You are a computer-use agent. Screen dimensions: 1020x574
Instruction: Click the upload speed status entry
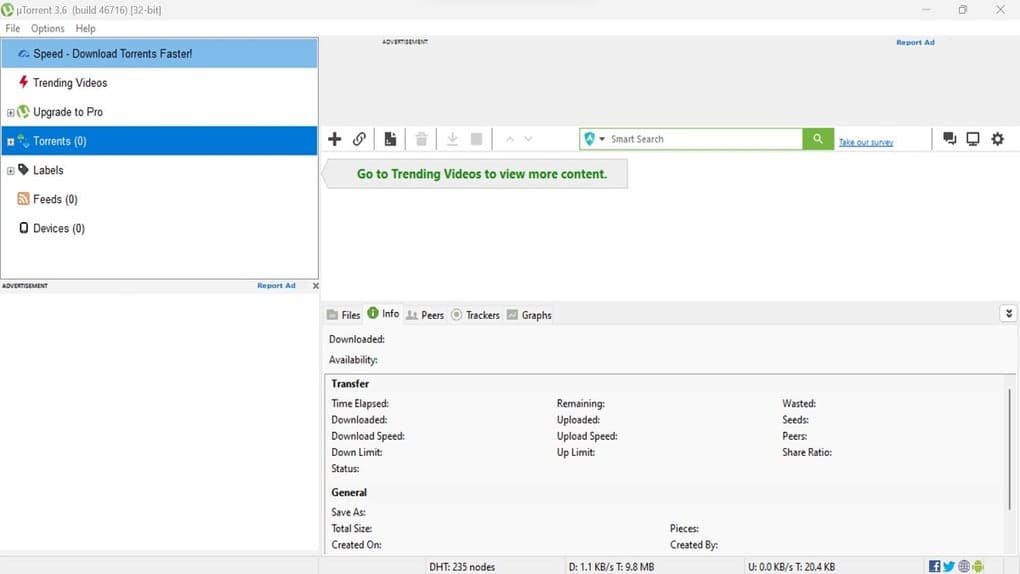(x=791, y=567)
